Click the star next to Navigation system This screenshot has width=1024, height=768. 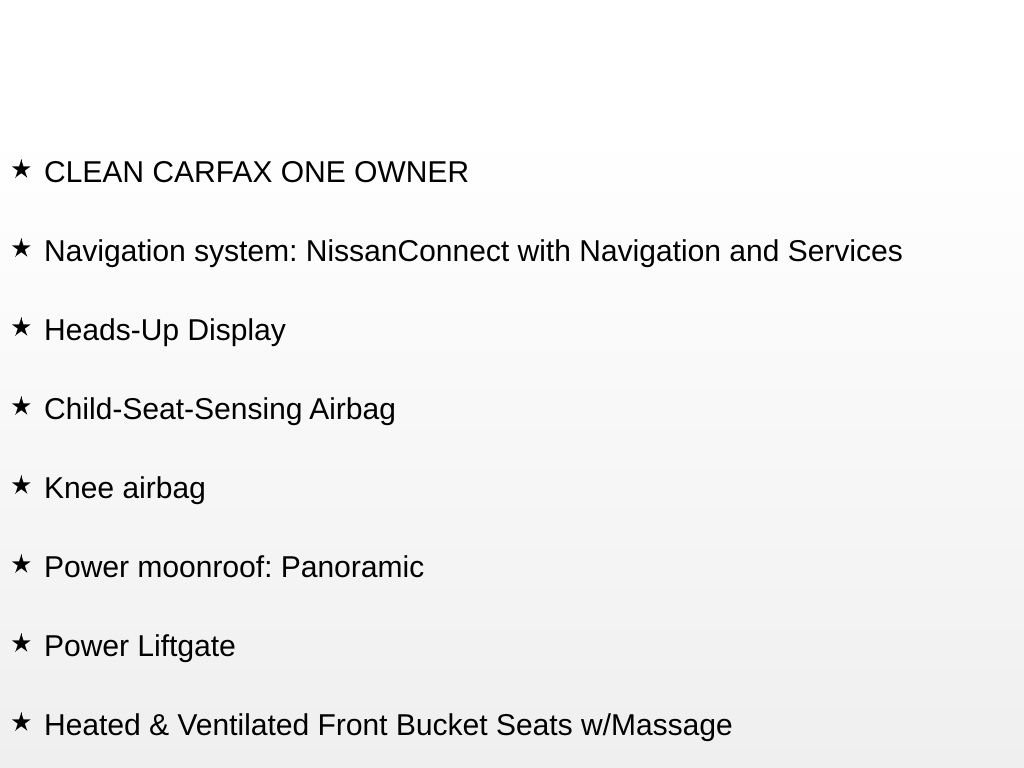[x=22, y=248]
